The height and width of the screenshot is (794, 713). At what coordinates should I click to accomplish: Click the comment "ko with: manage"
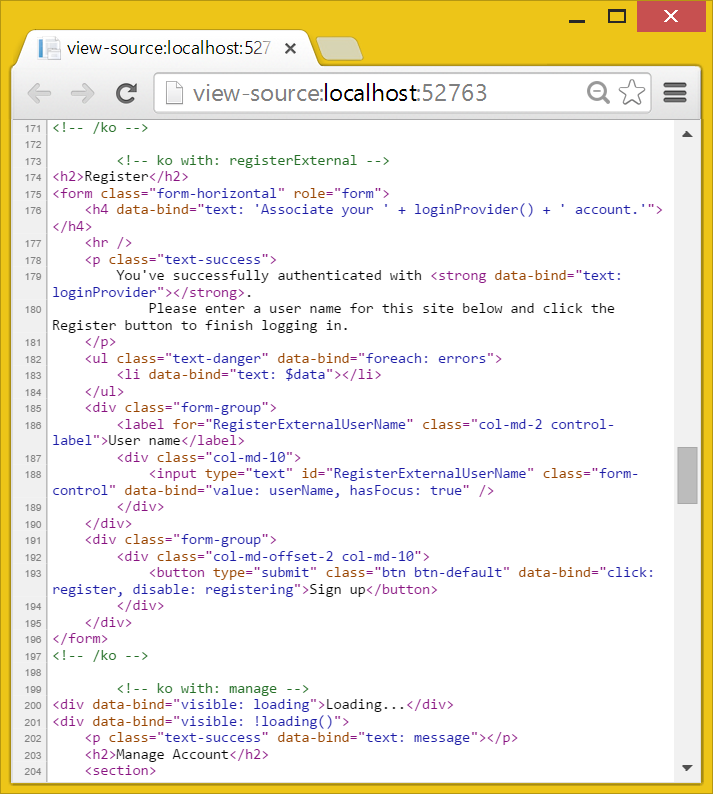point(216,689)
